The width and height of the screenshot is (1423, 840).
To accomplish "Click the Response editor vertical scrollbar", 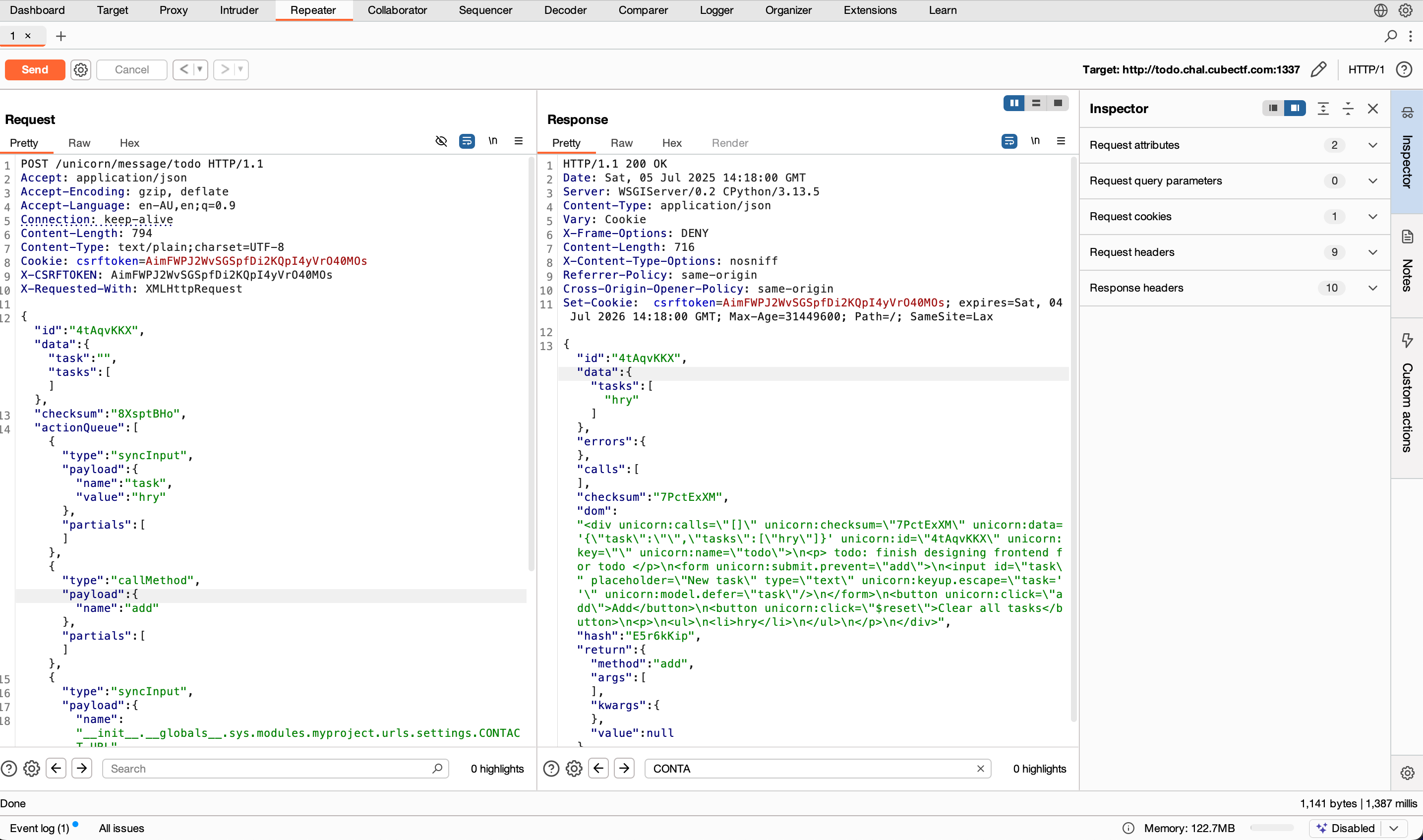I will tap(1073, 439).
